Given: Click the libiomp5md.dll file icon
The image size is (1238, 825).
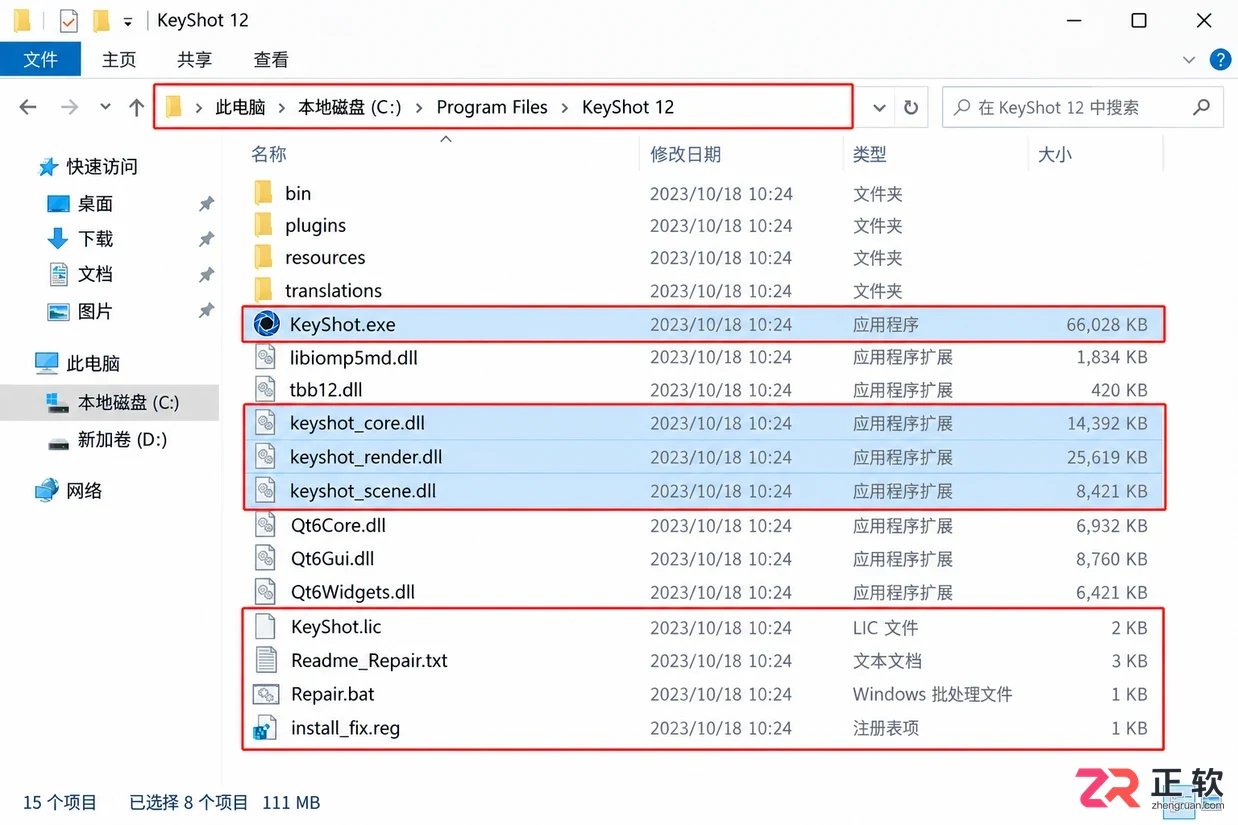Looking at the screenshot, I should tap(265, 357).
